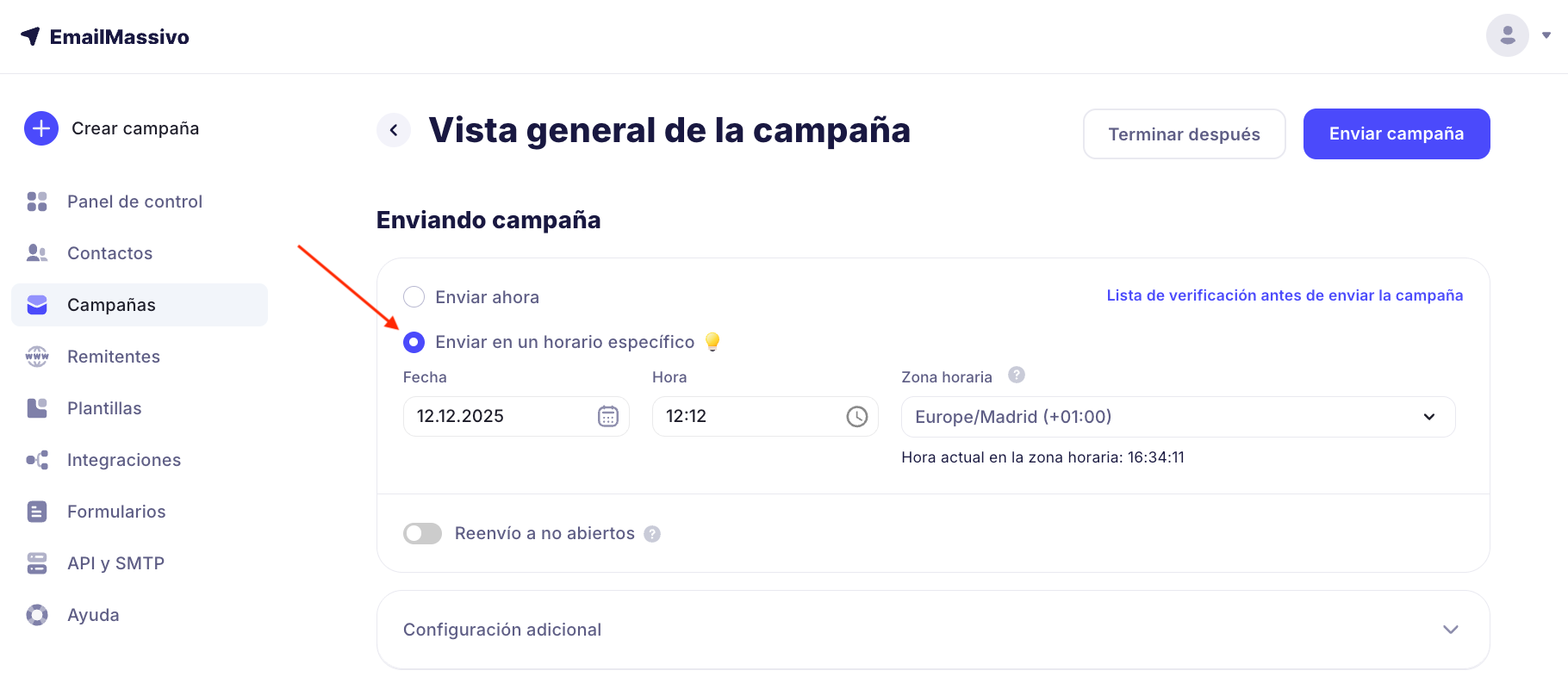Viewport: 1568px width, 683px height.
Task: Click the lightbulb tip icon
Action: (x=712, y=342)
